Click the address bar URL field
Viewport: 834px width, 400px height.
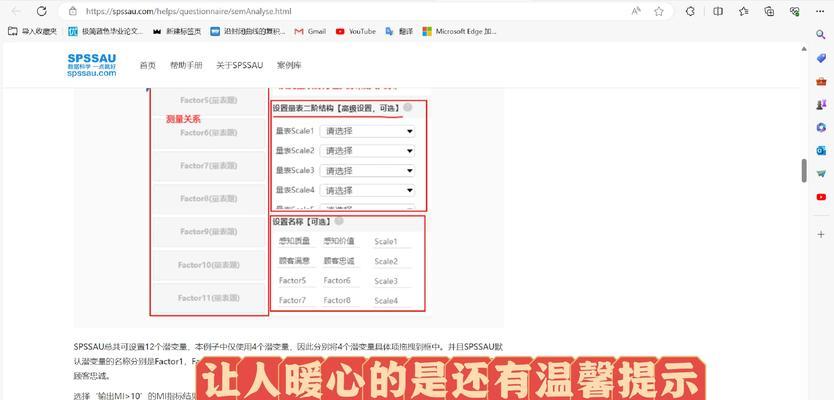click(340, 11)
